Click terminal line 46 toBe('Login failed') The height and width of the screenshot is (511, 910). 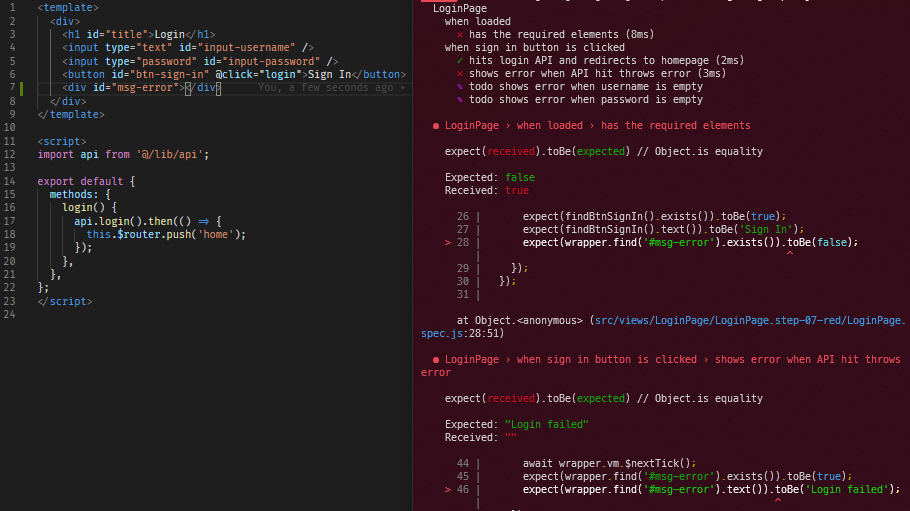[x=672, y=490]
